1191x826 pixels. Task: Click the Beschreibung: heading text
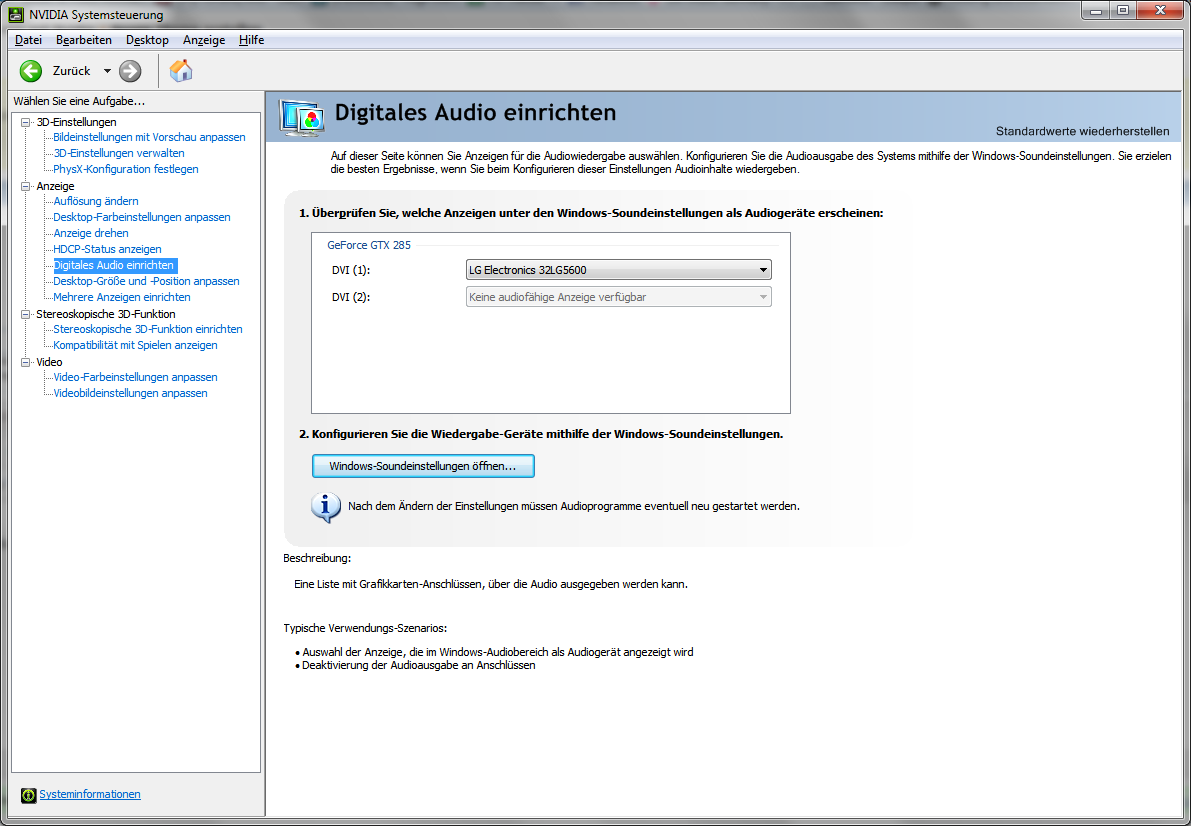[317, 558]
